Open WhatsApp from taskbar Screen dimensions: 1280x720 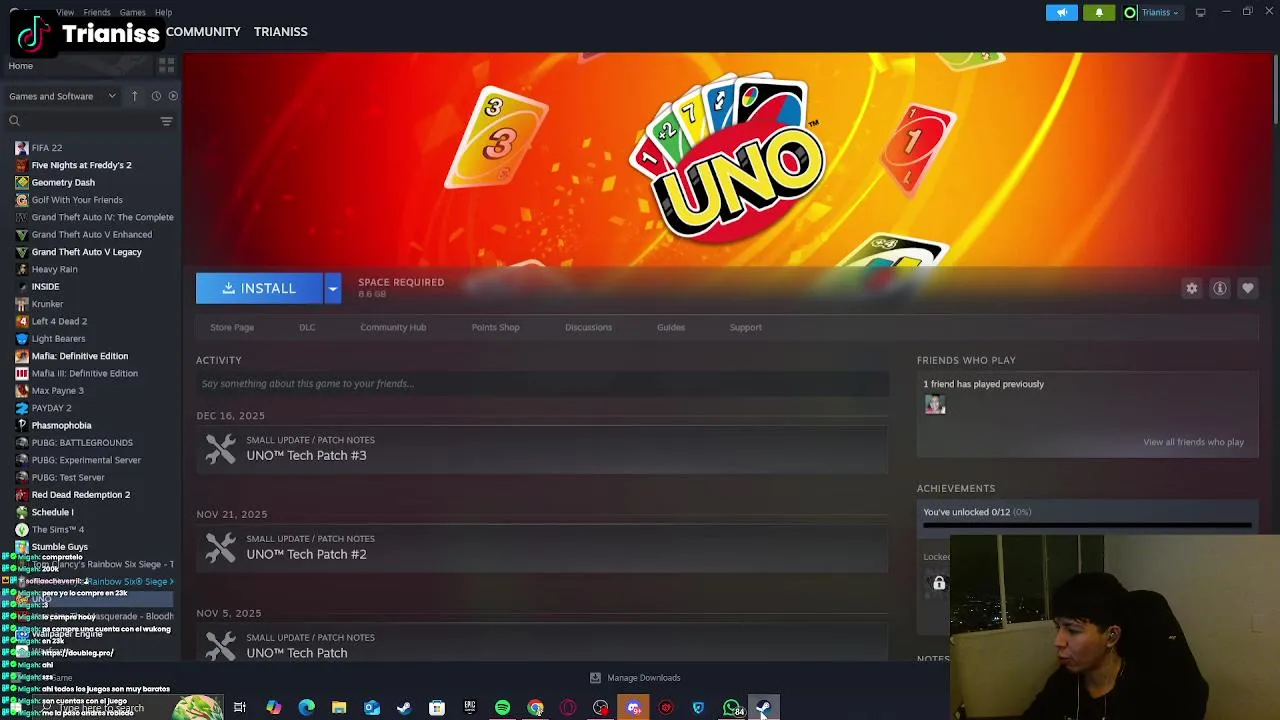pyautogui.click(x=731, y=708)
